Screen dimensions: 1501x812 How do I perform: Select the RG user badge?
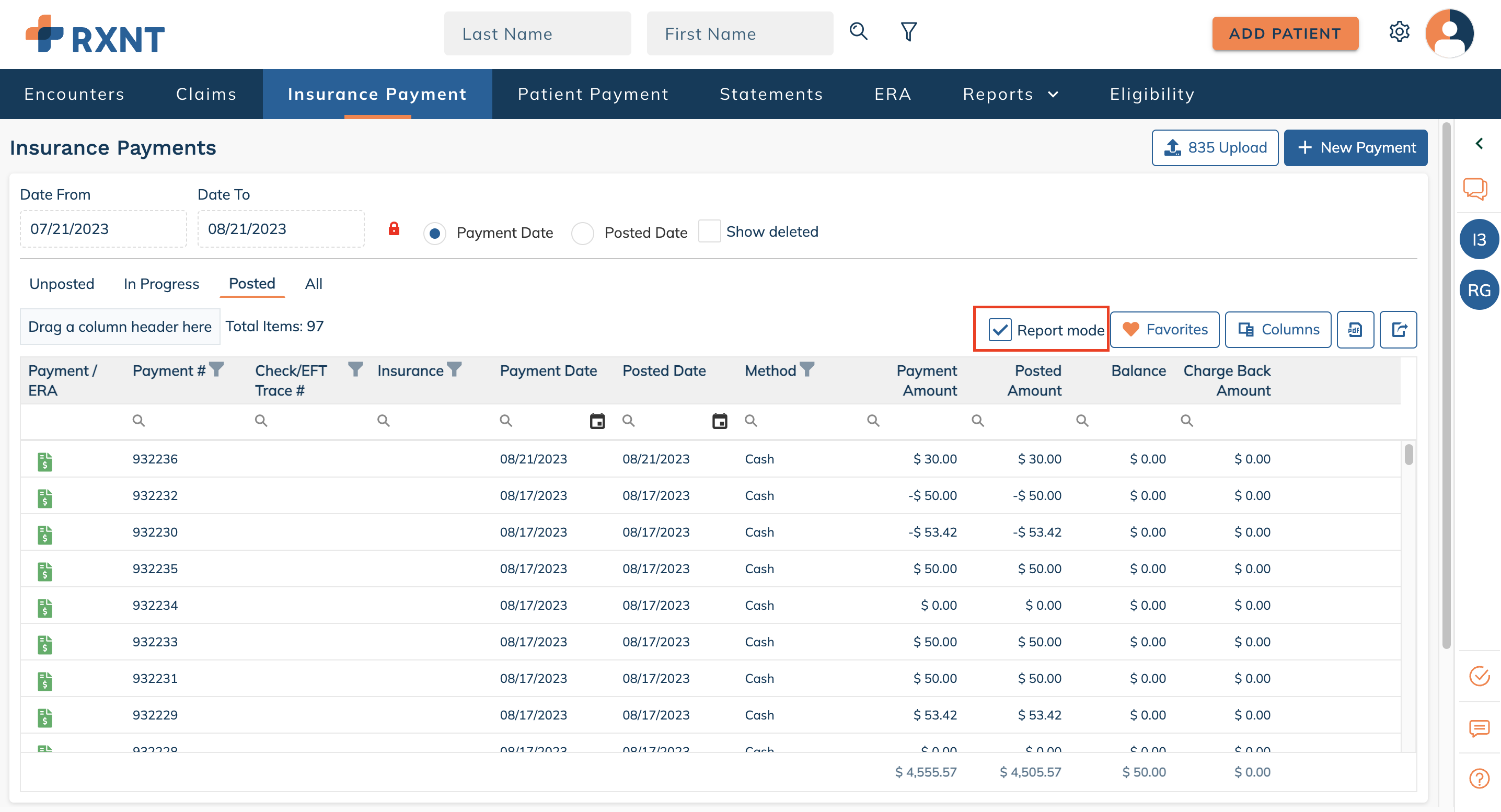(1479, 290)
